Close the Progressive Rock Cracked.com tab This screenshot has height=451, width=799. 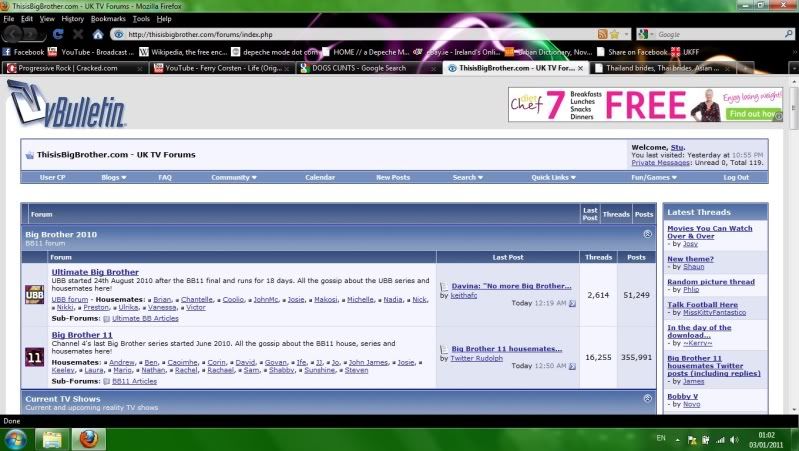tap(140, 68)
